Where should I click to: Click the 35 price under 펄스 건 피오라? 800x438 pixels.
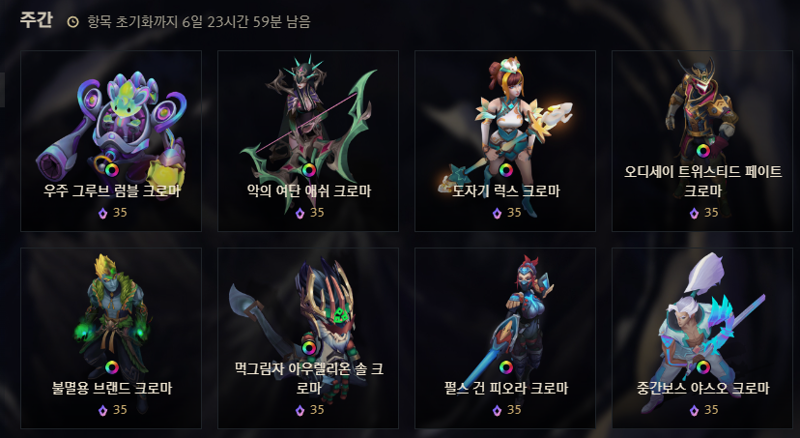[514, 410]
